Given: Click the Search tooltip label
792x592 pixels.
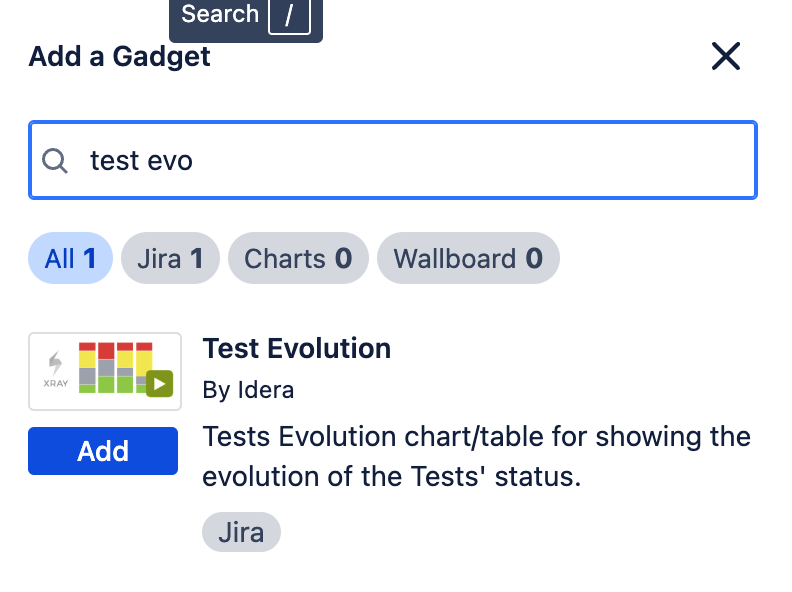Looking at the screenshot, I should pos(220,14).
